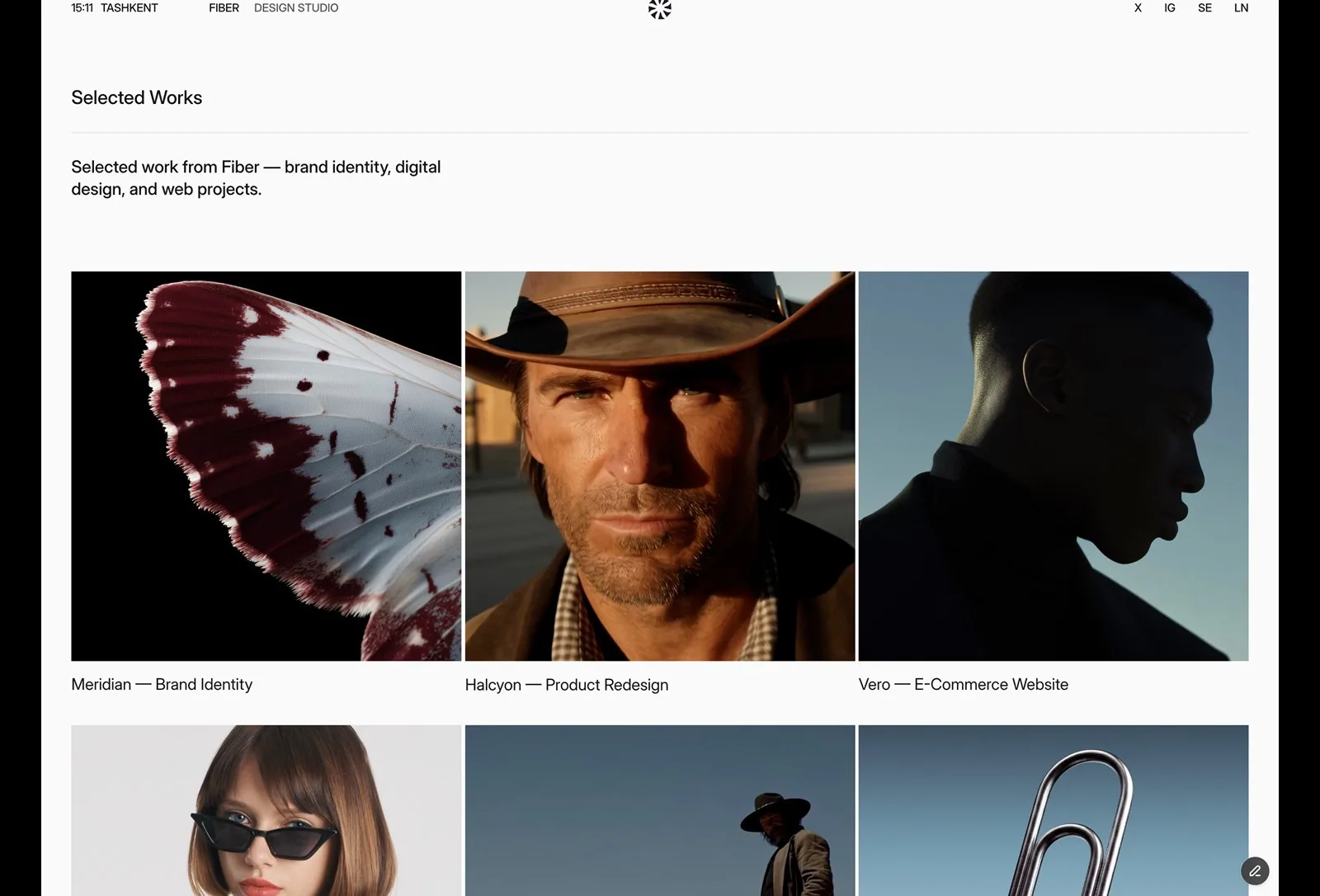Click the 15:11 time in header

pyautogui.click(x=82, y=8)
